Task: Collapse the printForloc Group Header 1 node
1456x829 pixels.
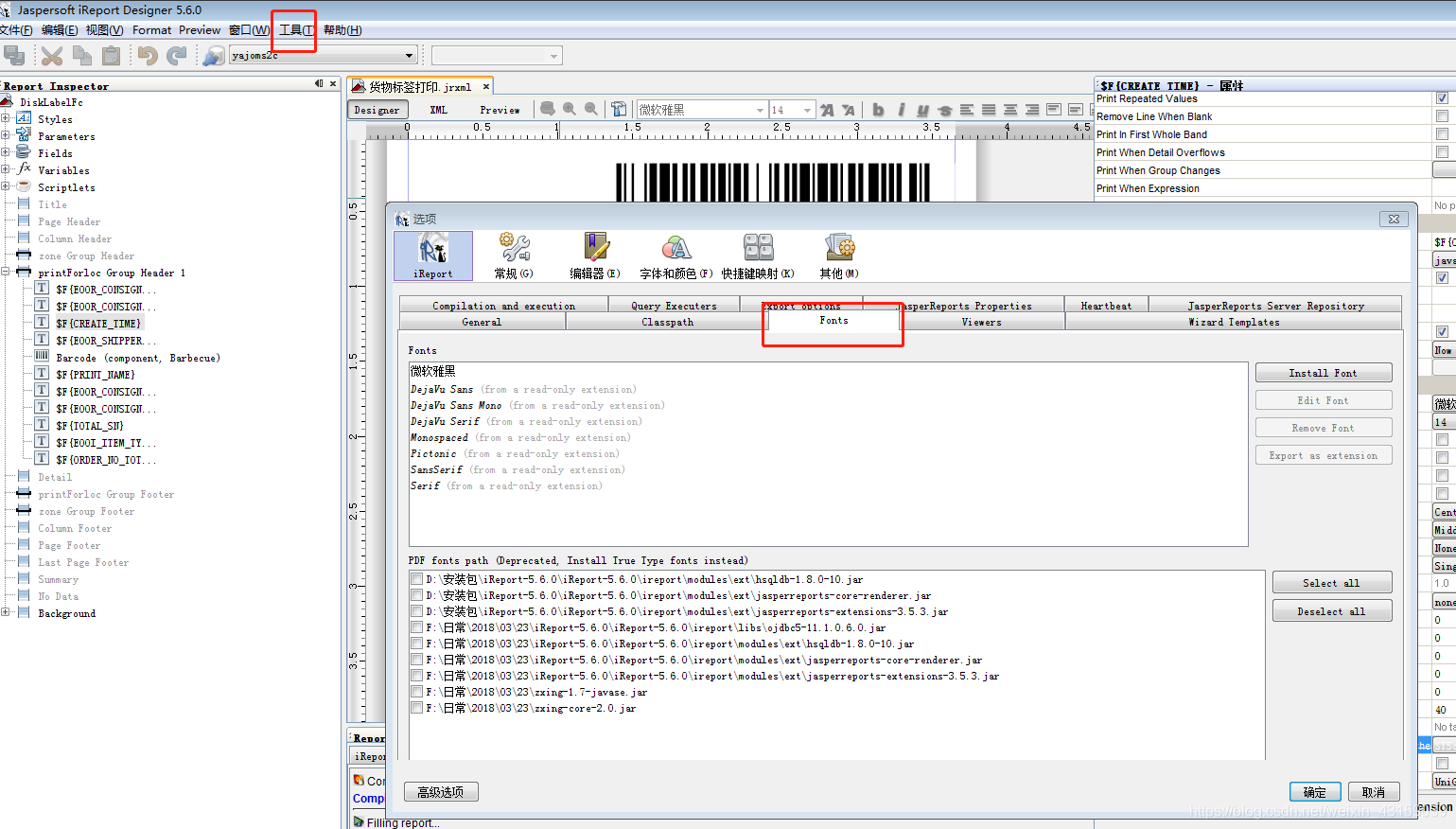Action: [x=6, y=273]
